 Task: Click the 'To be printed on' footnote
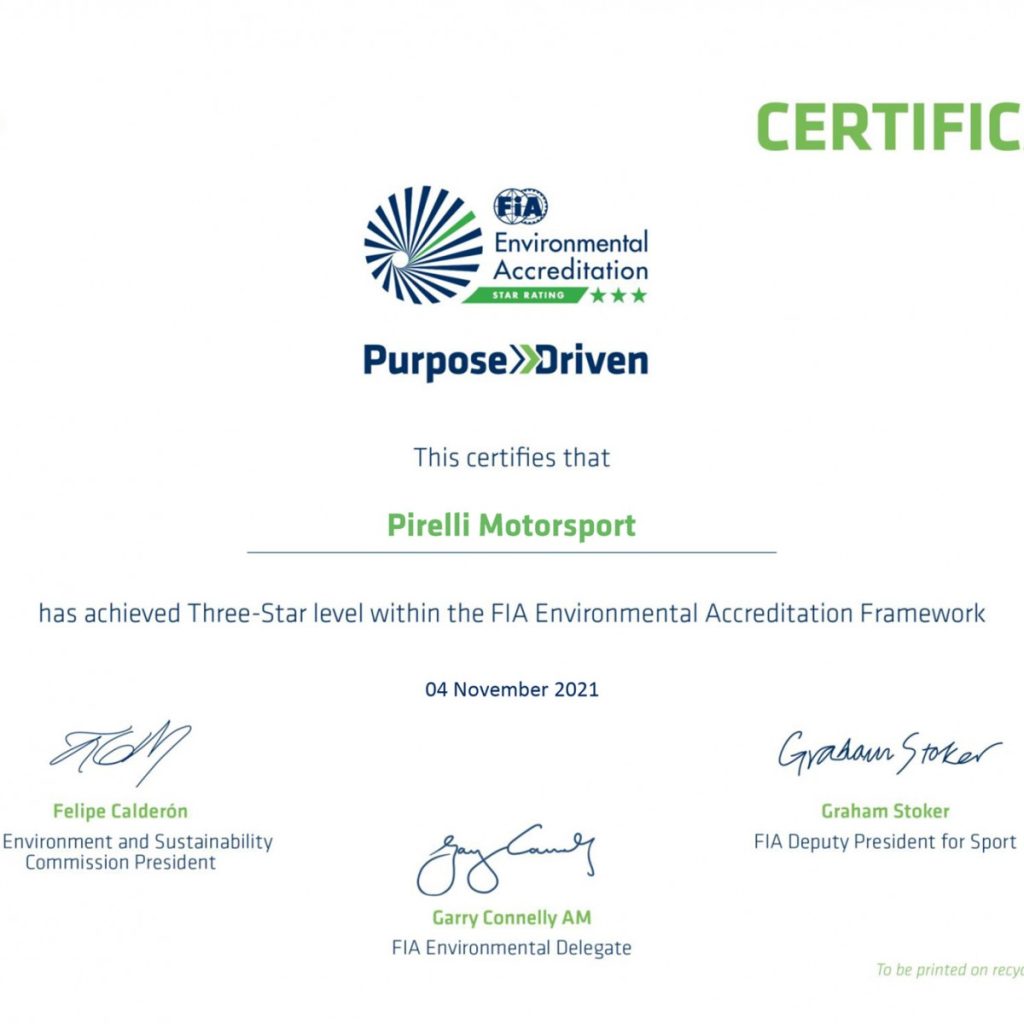pyautogui.click(x=950, y=970)
